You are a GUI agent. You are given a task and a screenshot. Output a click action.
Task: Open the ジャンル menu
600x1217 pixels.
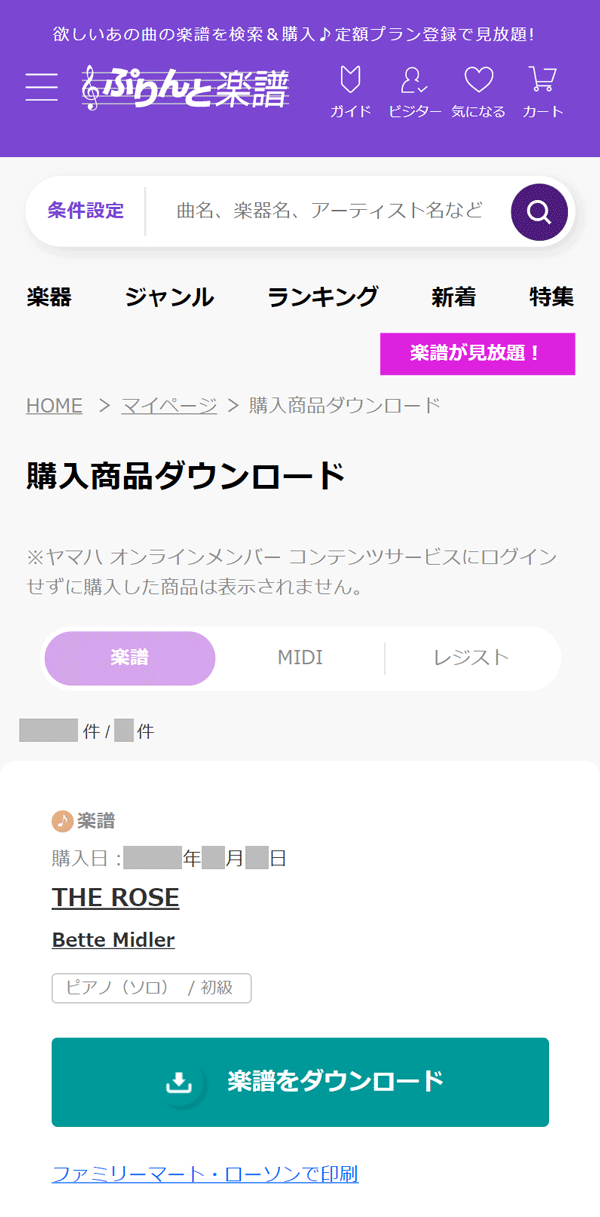(x=169, y=297)
